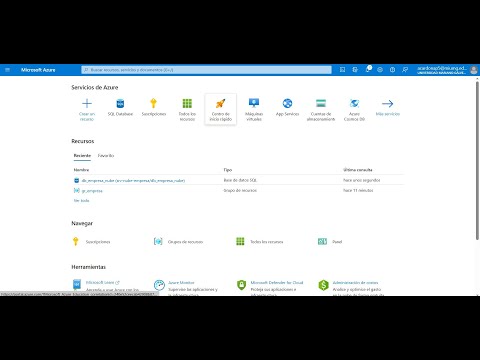Open Cuentas de almacenamiento service
This screenshot has width=480, height=360.
pos(321,110)
